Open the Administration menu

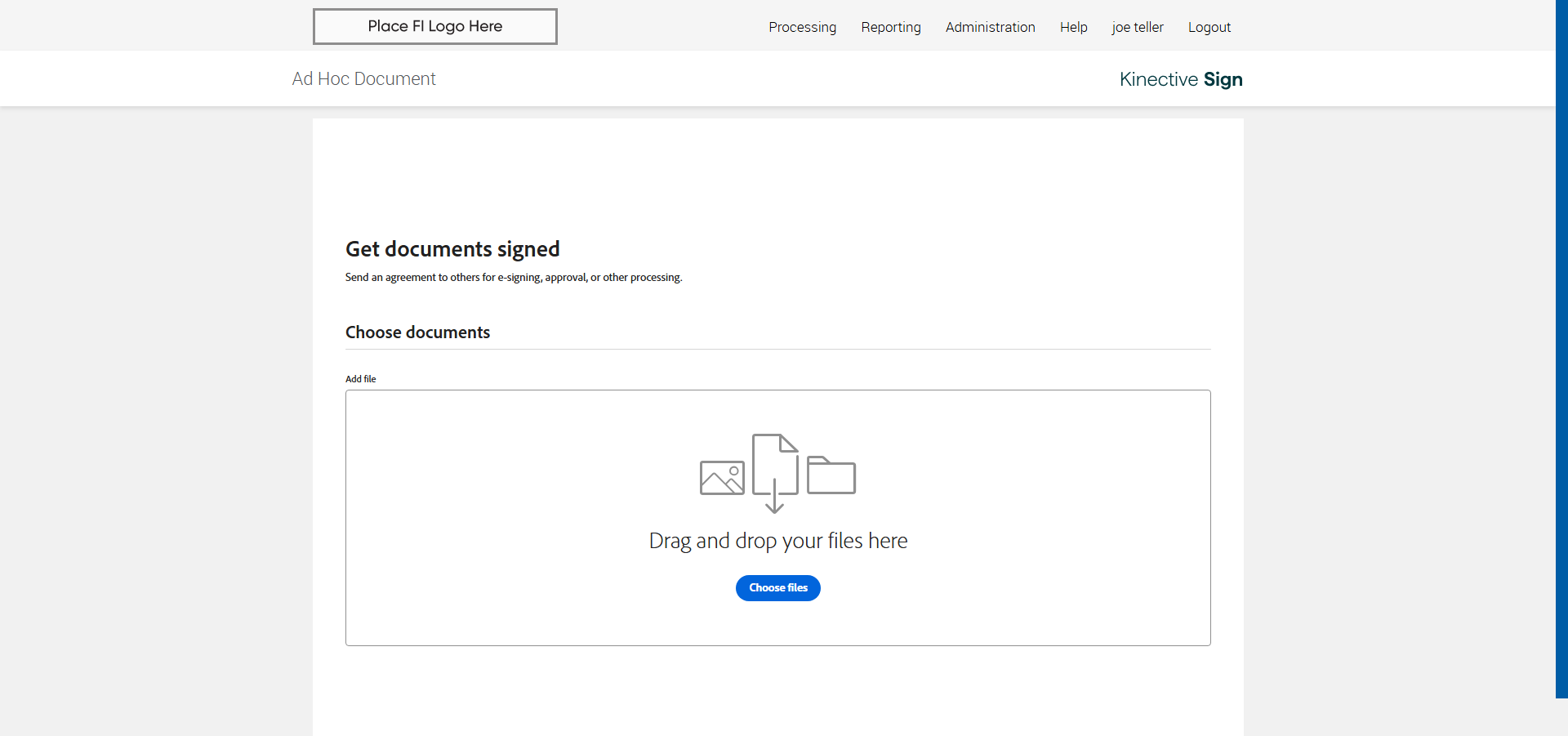[x=990, y=27]
